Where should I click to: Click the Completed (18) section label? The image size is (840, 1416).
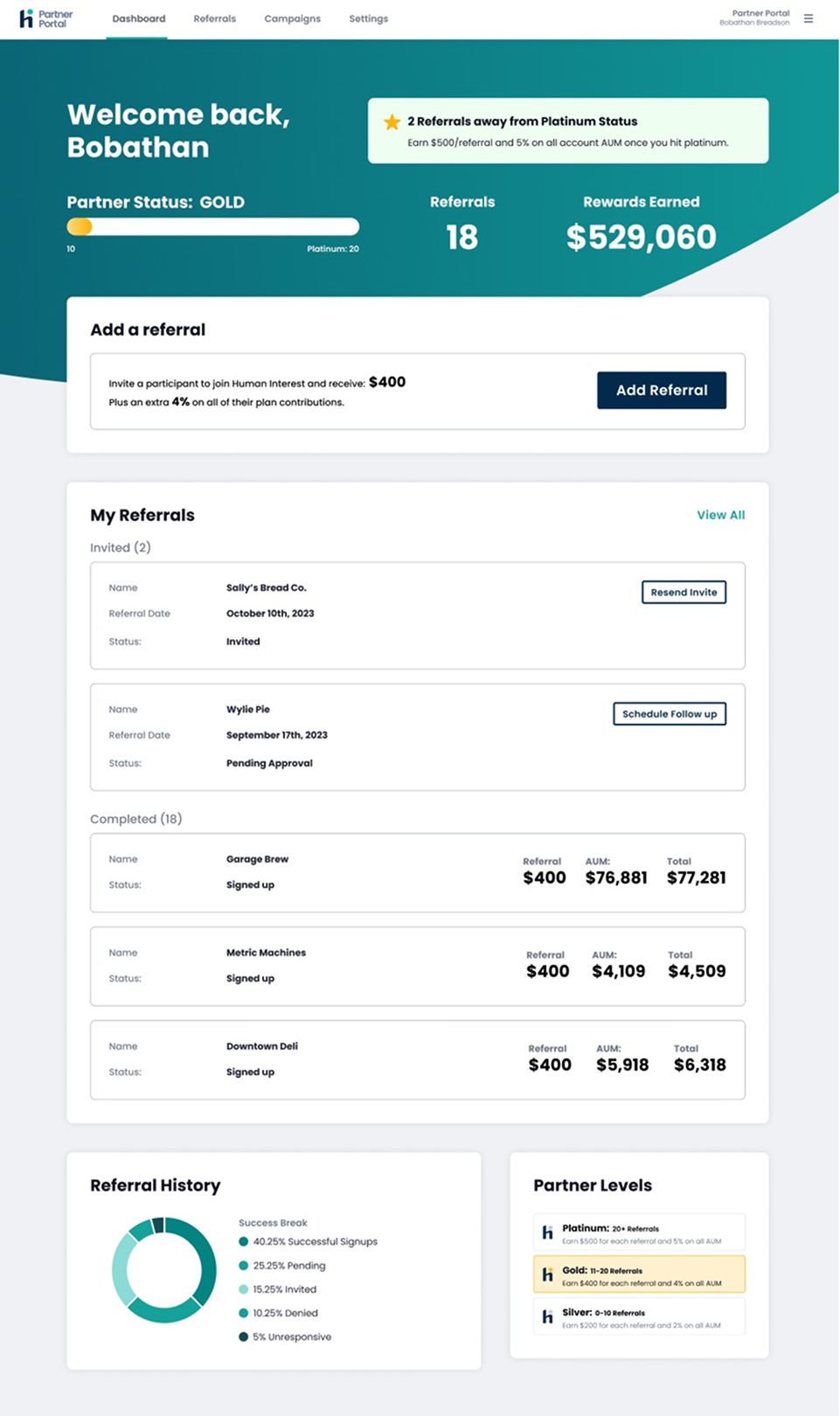(136, 819)
